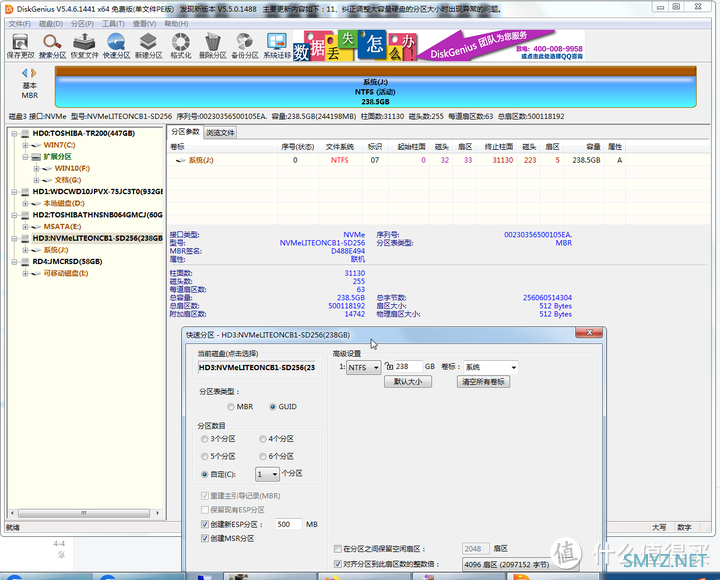Choose the 3个分区 radio option
Screen dimensions: 720x580
[204, 439]
